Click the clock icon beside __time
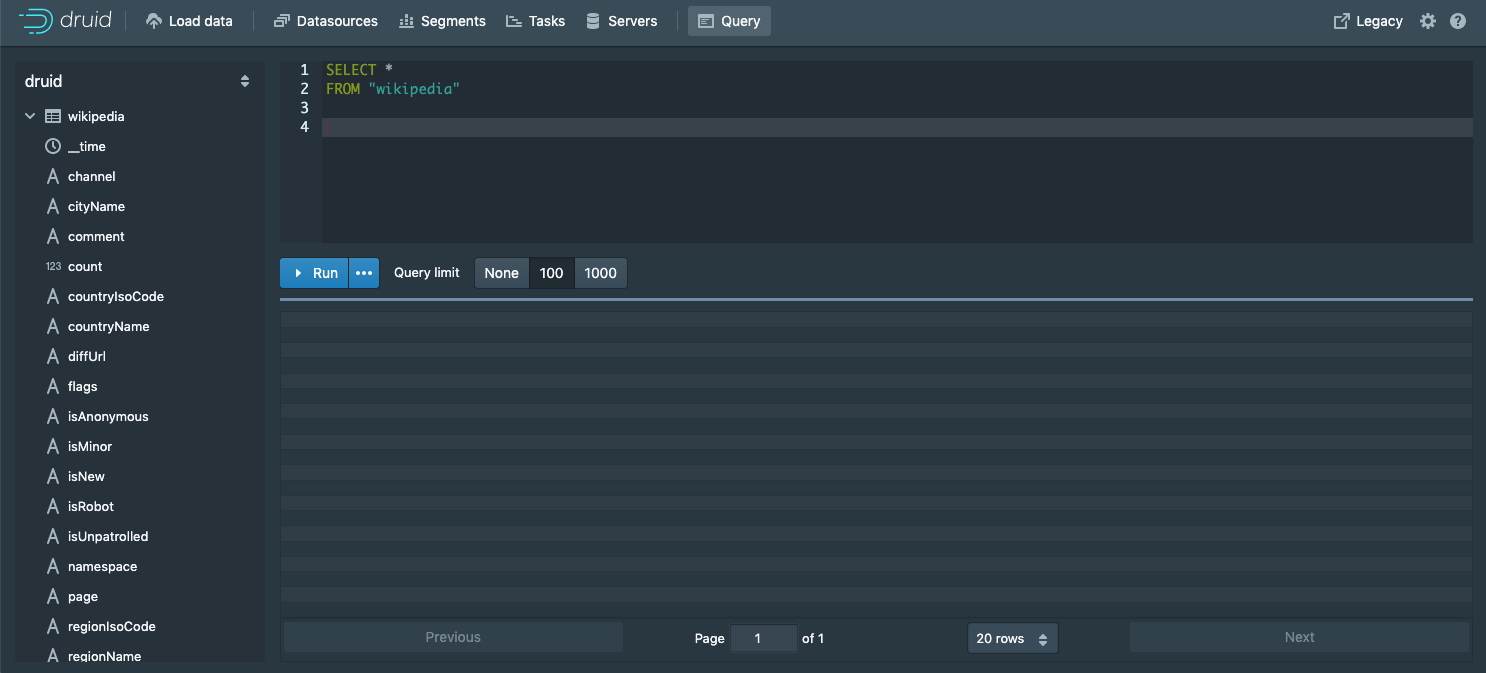Viewport: 1486px width, 673px height. tap(53, 147)
